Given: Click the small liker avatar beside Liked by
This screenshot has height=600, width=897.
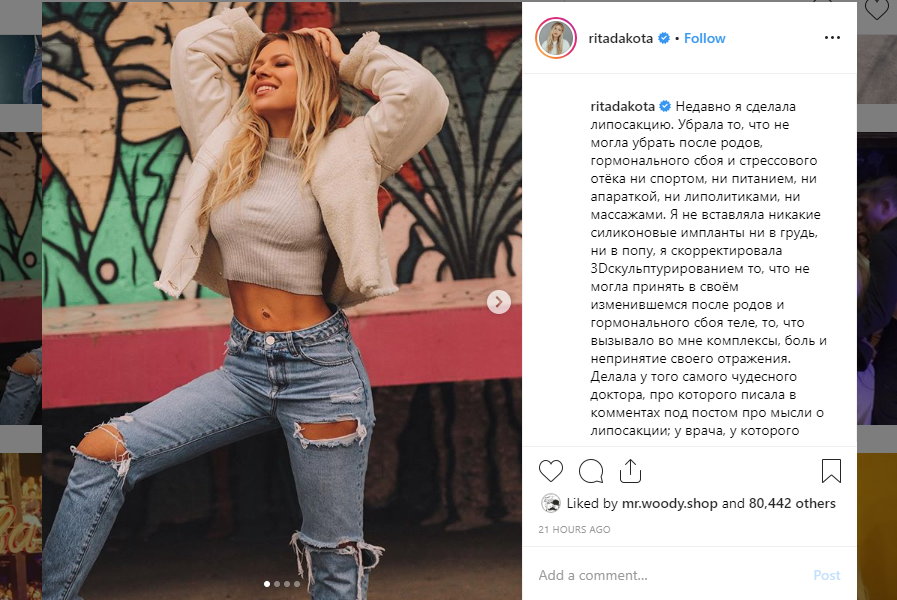Looking at the screenshot, I should click(550, 503).
